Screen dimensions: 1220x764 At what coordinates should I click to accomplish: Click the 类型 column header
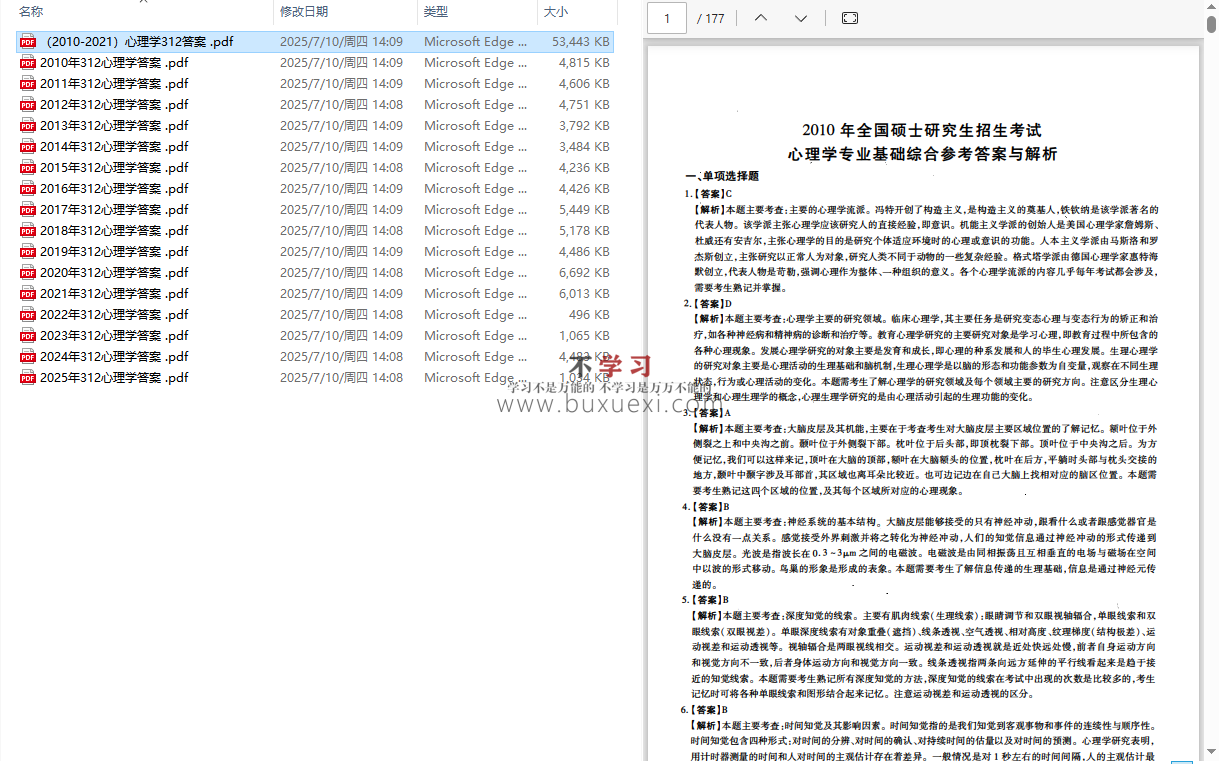(x=436, y=11)
